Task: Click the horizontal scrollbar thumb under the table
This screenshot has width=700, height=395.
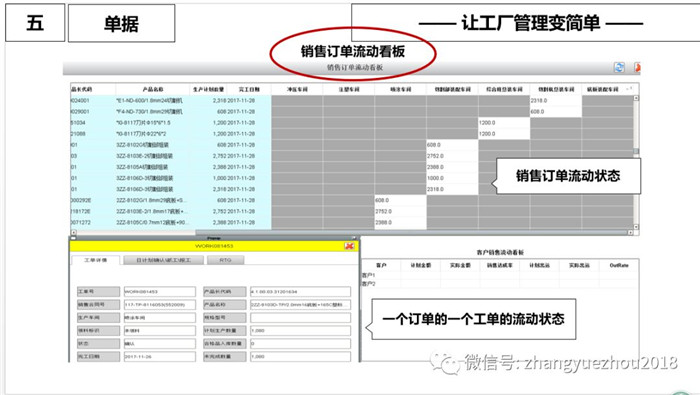Action: click(411, 233)
